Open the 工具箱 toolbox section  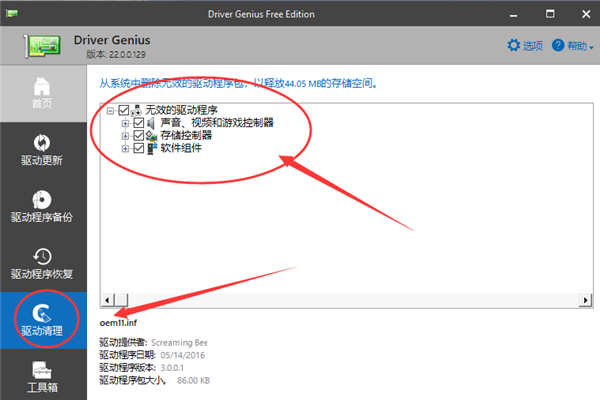click(x=42, y=375)
